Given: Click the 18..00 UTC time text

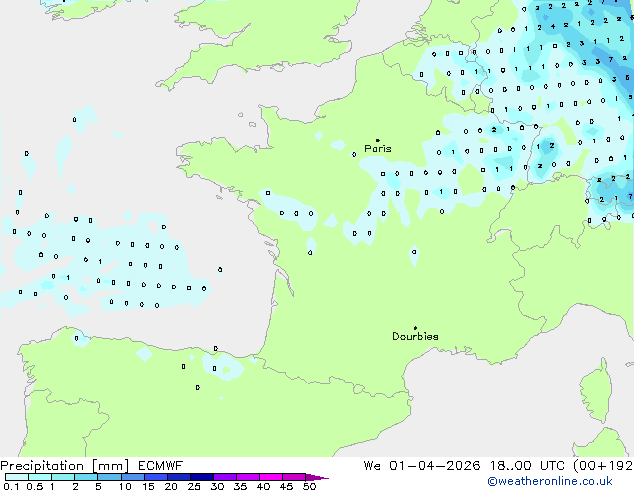Looking at the screenshot, I should click(x=527, y=466).
